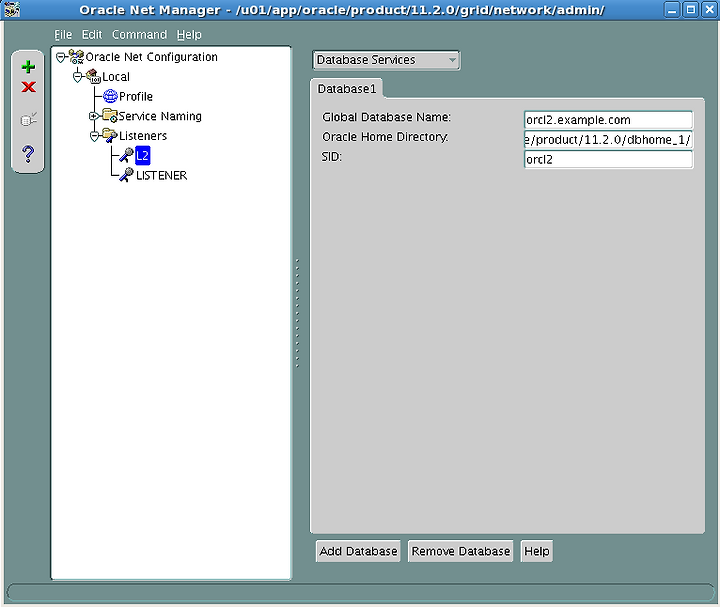Click the Global Database Name field
The image size is (720, 607).
coord(608,120)
